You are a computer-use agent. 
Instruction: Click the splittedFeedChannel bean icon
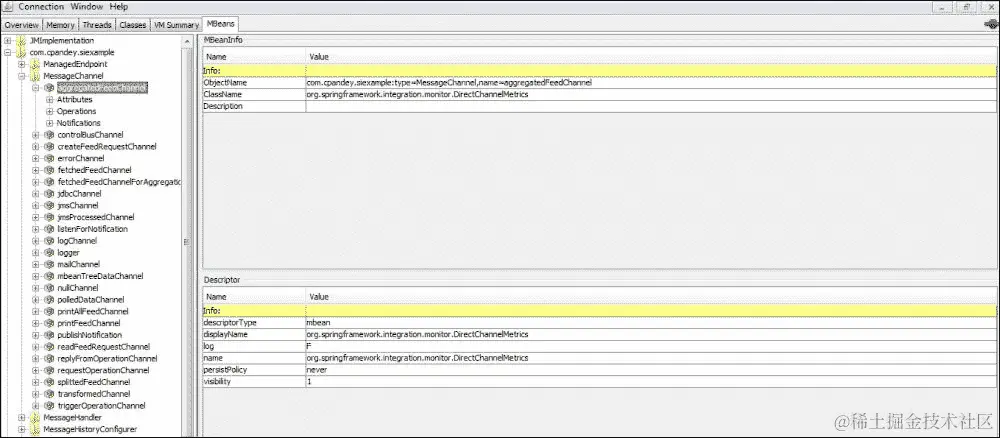pos(49,382)
